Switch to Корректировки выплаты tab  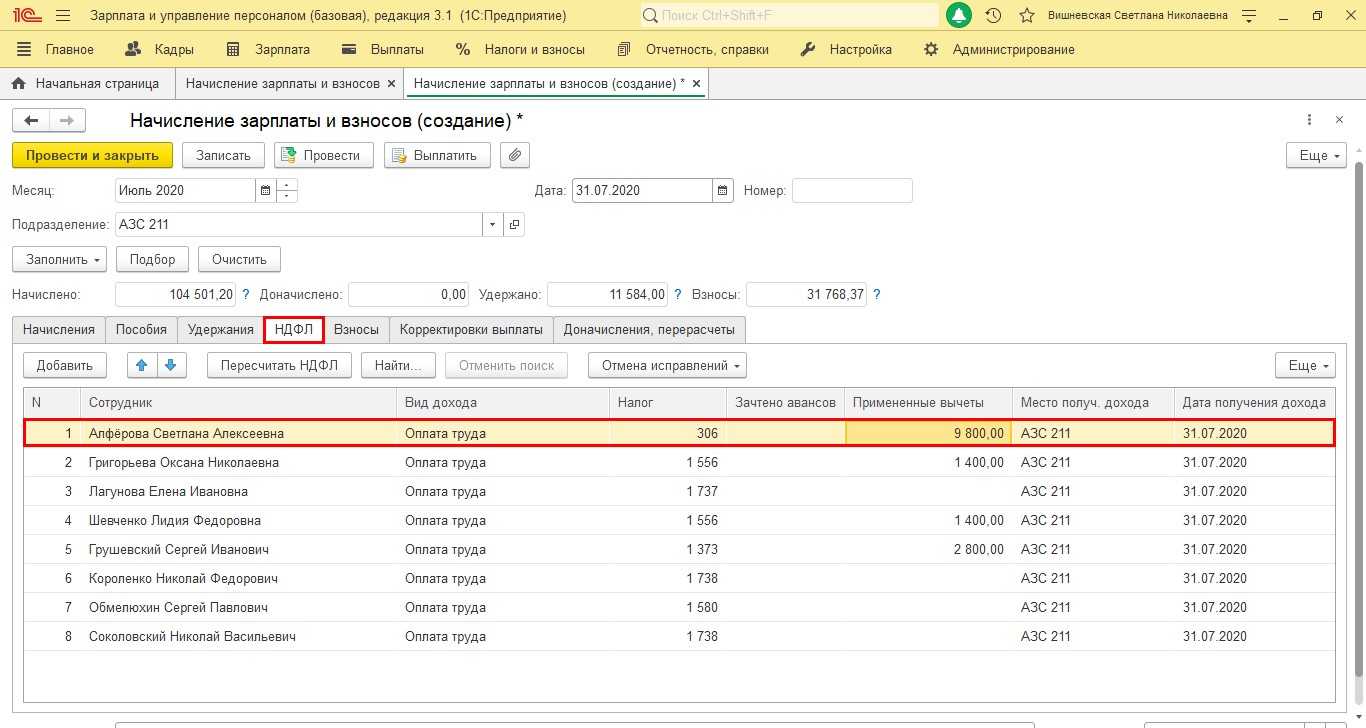[x=471, y=329]
